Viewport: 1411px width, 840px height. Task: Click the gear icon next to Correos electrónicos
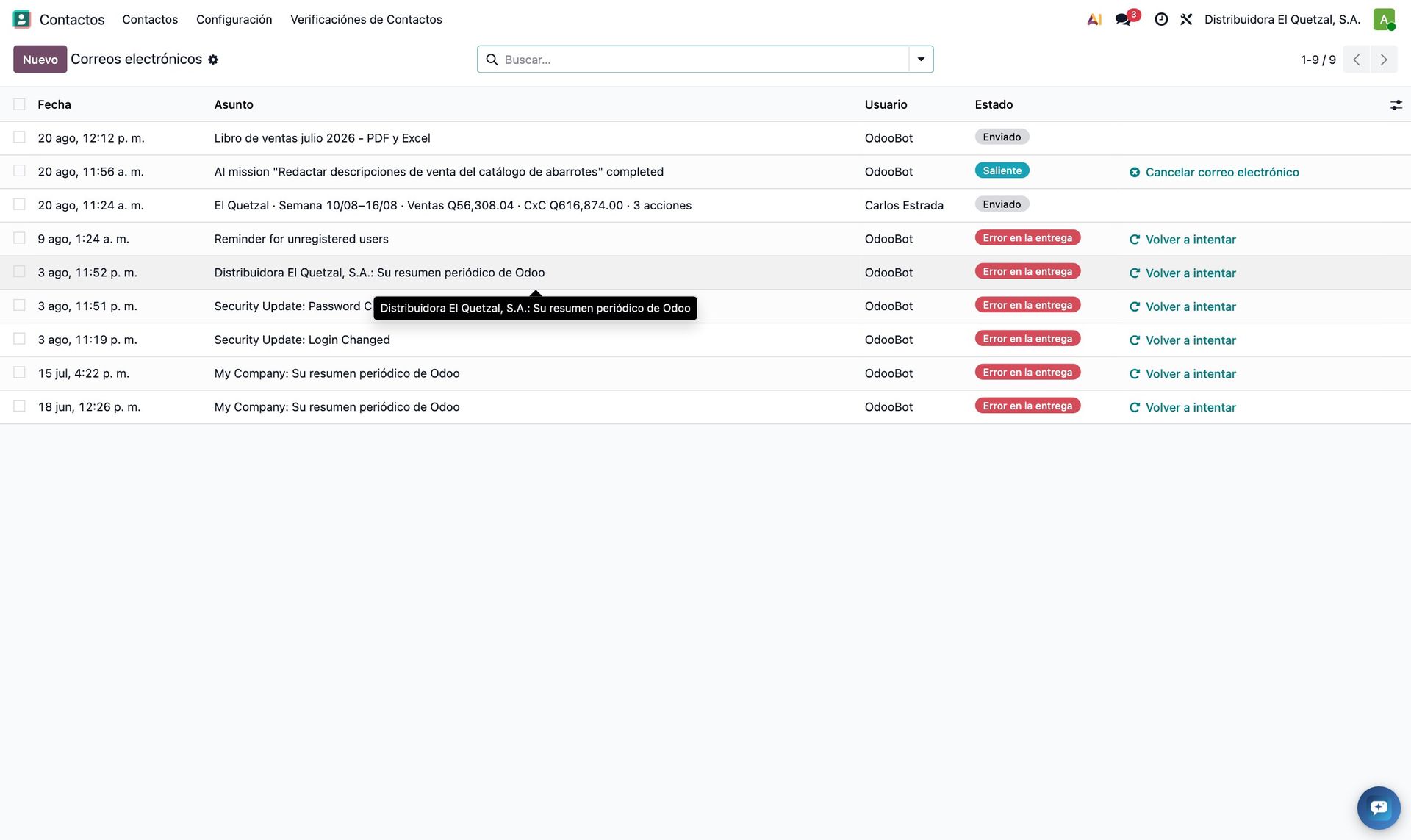(213, 60)
